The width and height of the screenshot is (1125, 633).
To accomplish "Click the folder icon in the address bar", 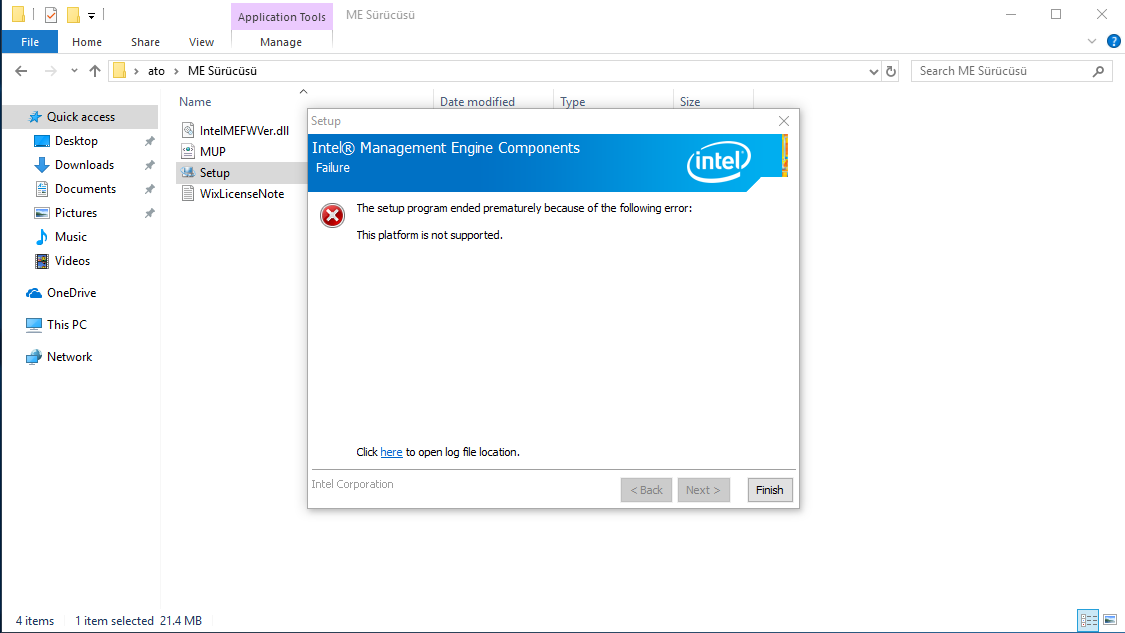I will (x=120, y=70).
